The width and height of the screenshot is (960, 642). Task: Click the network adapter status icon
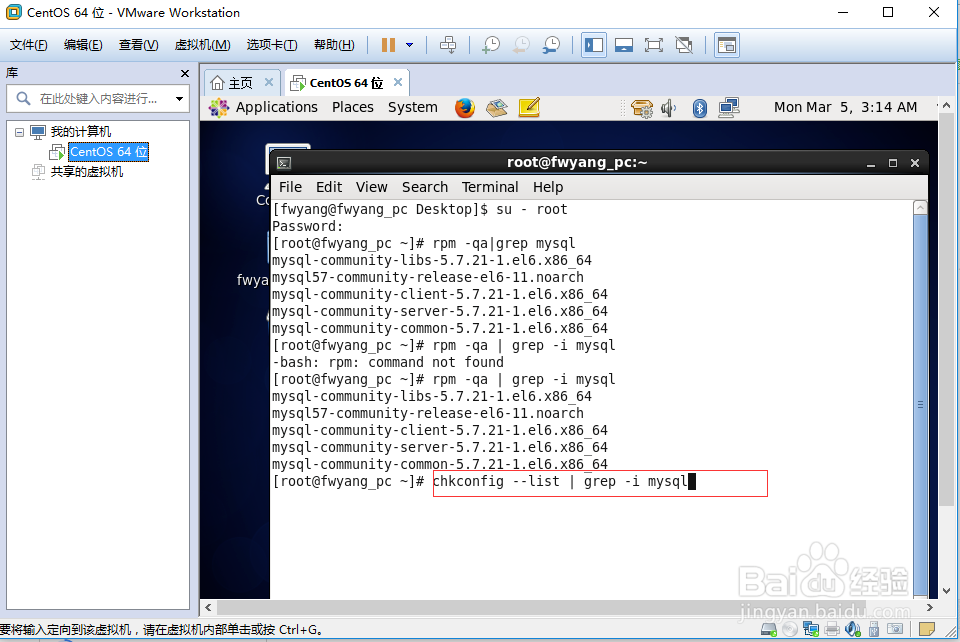[811, 629]
